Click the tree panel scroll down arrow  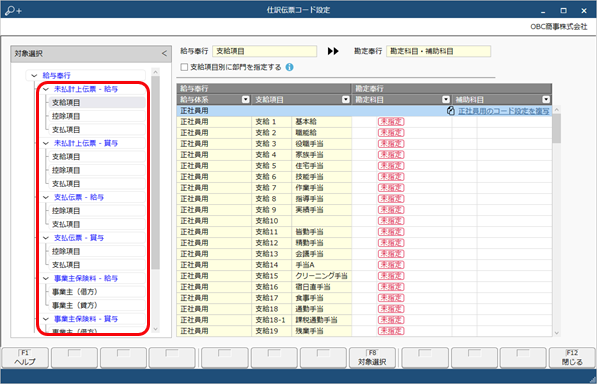coord(155,329)
